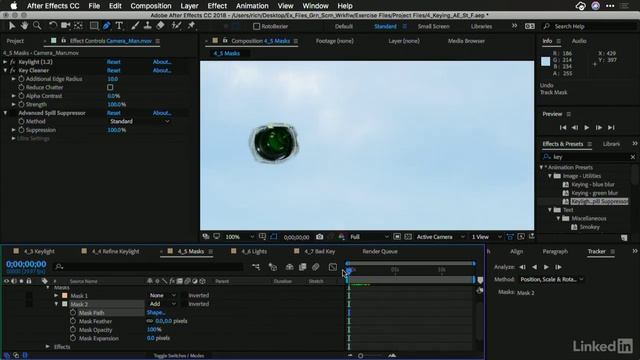This screenshot has height=360, width=640.
Task: Open About for Keylight effect
Action: (x=162, y=62)
